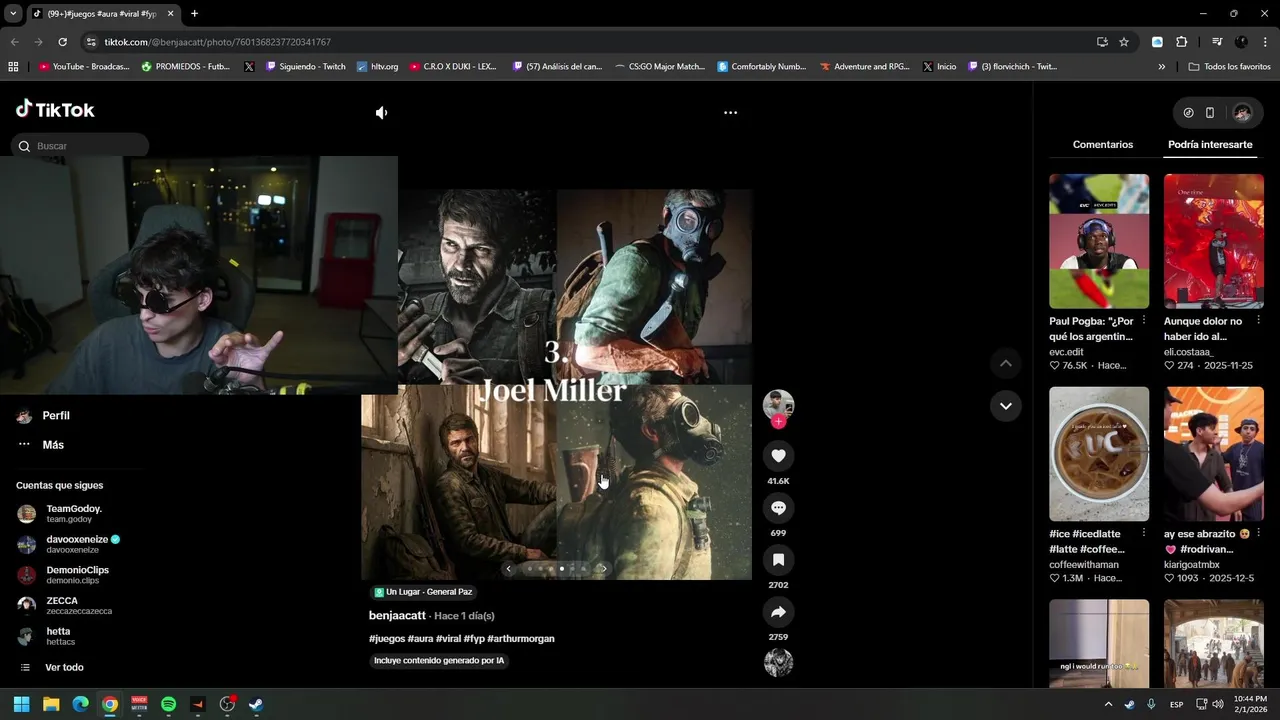Switch to the Comentarios tab
Screen dimensions: 1280x720
pos(1103,145)
